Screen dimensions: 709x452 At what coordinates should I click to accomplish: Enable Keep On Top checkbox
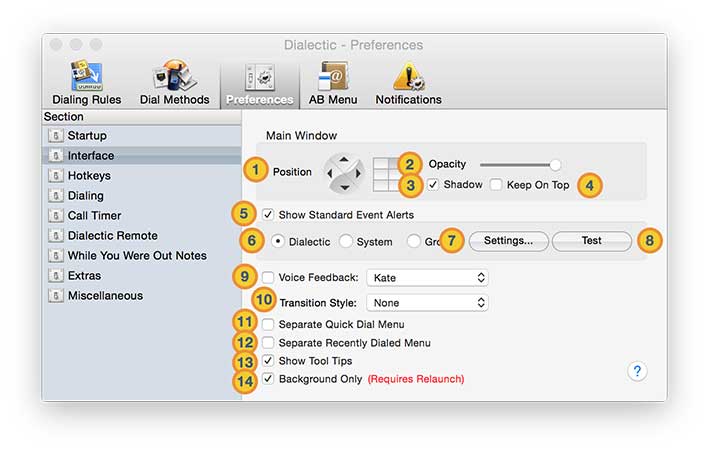coord(496,184)
